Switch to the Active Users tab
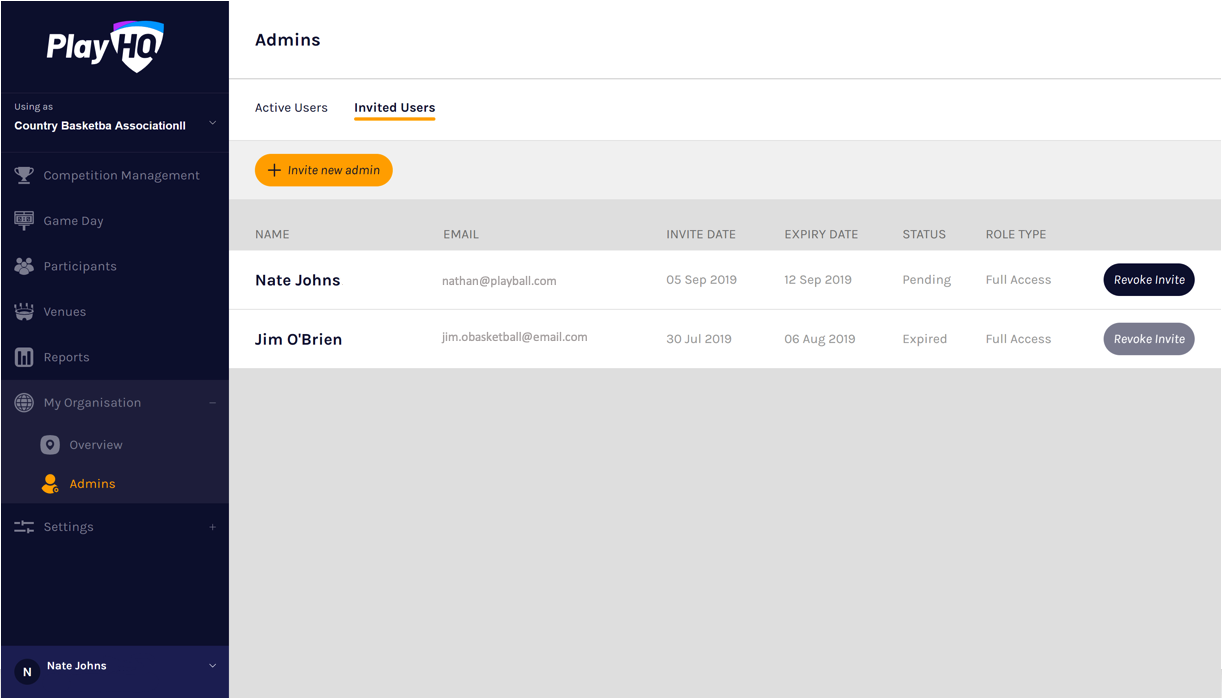Image resolution: width=1222 pixels, height=698 pixels. [291, 108]
